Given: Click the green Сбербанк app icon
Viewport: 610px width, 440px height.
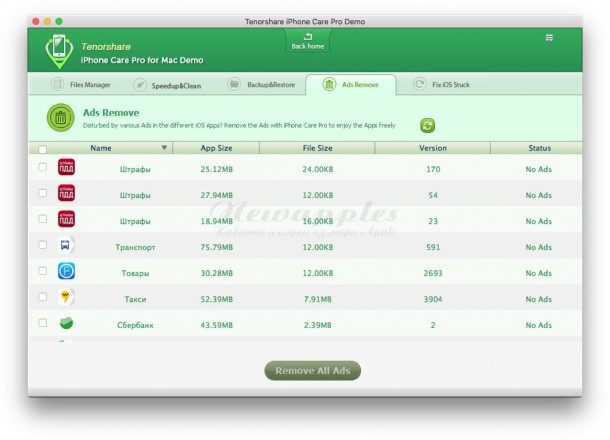Looking at the screenshot, I should click(x=66, y=323).
